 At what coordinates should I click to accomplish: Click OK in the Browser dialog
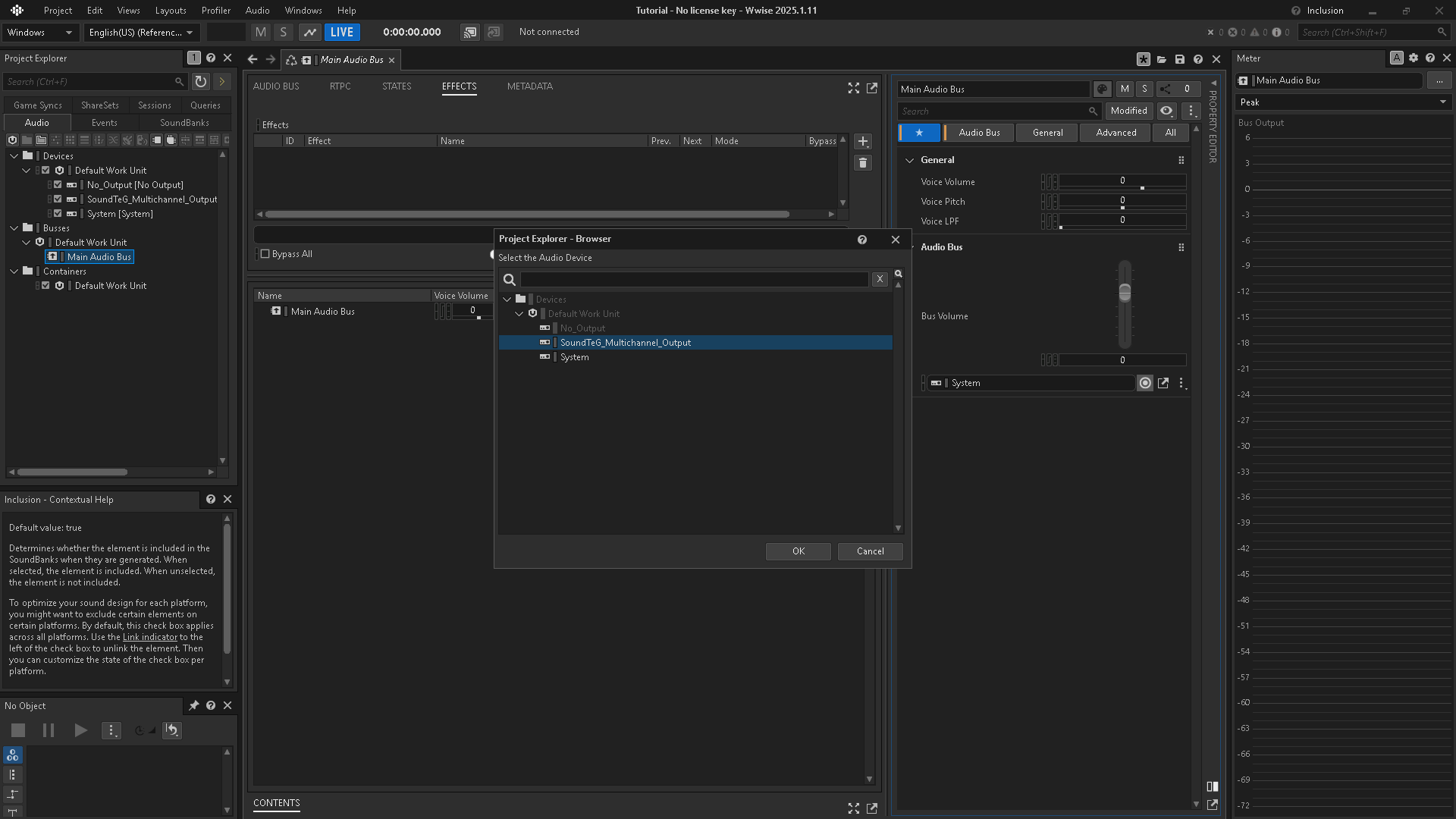[799, 551]
